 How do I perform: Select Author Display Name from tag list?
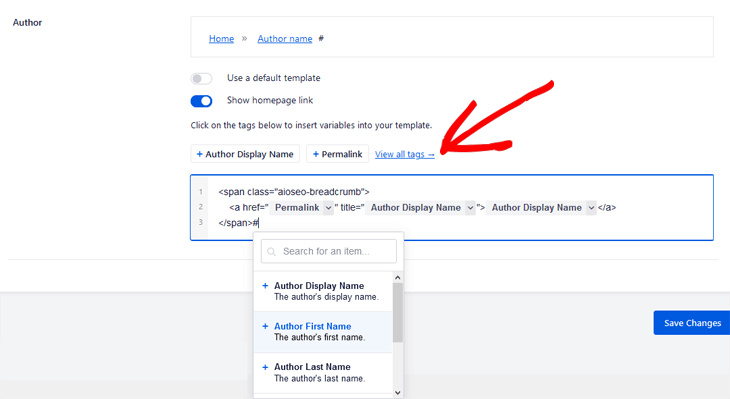click(323, 291)
